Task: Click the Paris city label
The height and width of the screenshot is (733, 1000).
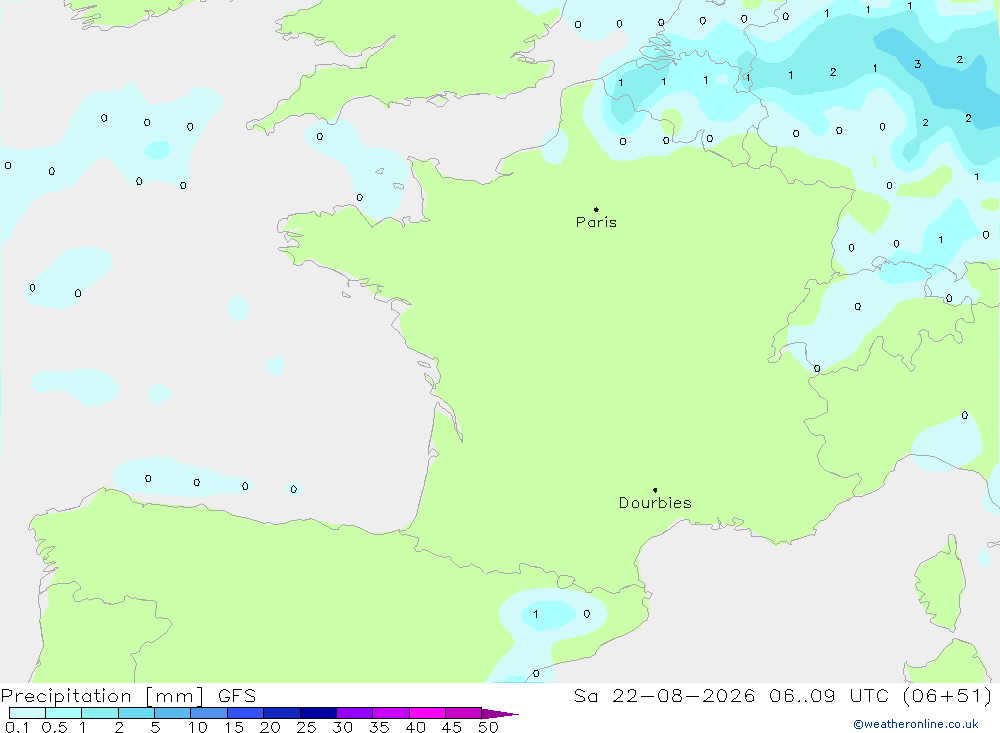Action: 596,222
